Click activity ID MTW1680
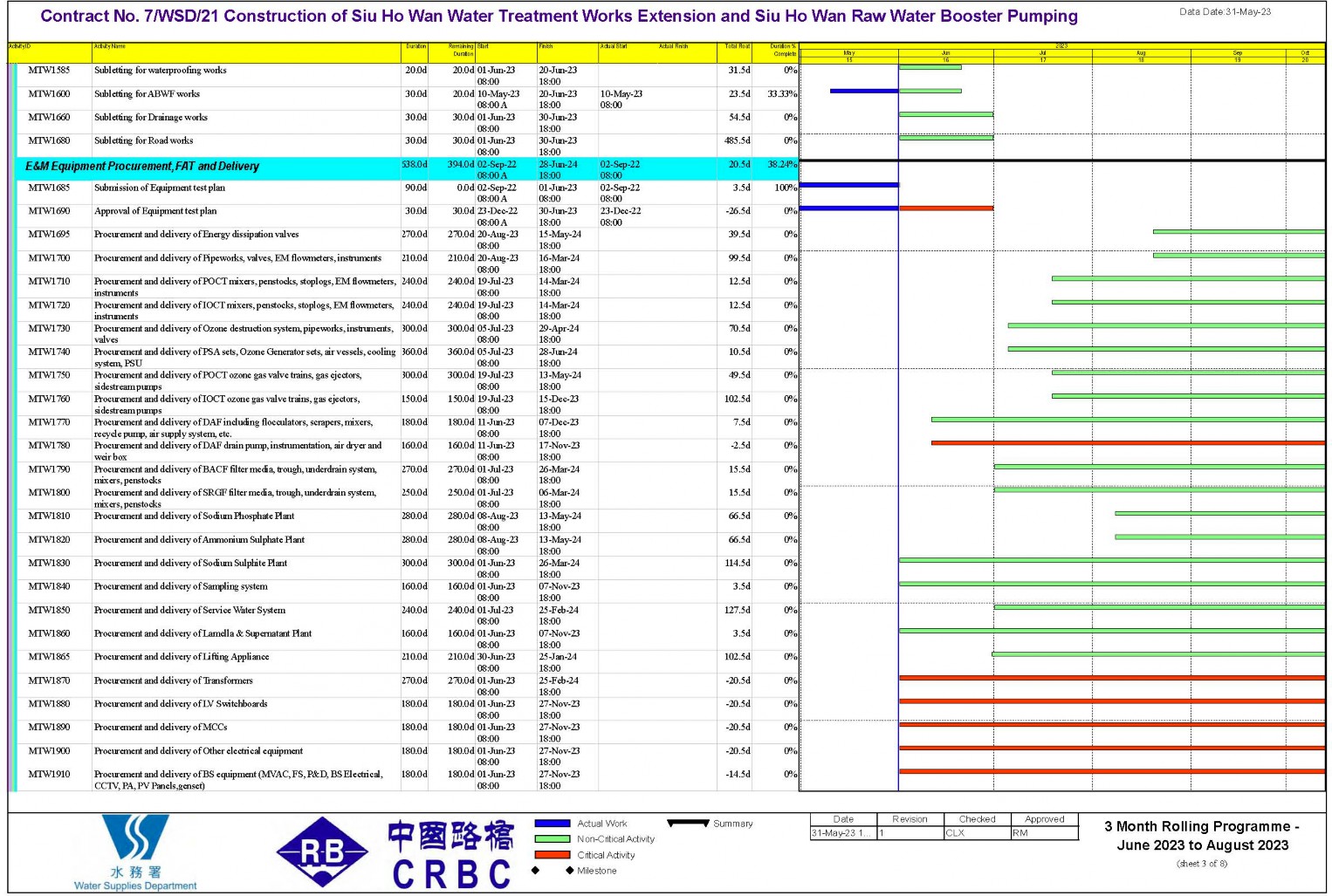The height and width of the screenshot is (896, 1332). tap(49, 140)
